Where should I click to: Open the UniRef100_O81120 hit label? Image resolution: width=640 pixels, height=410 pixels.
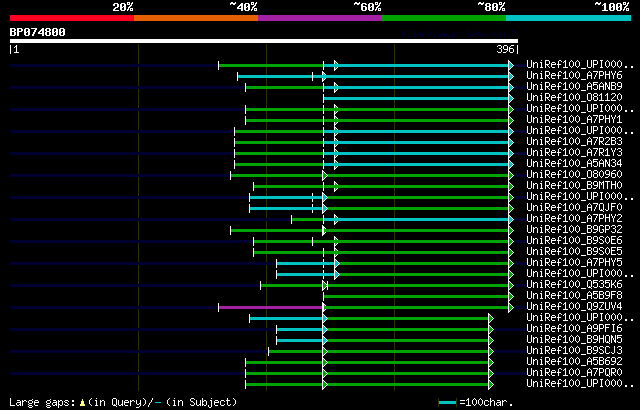click(574, 98)
